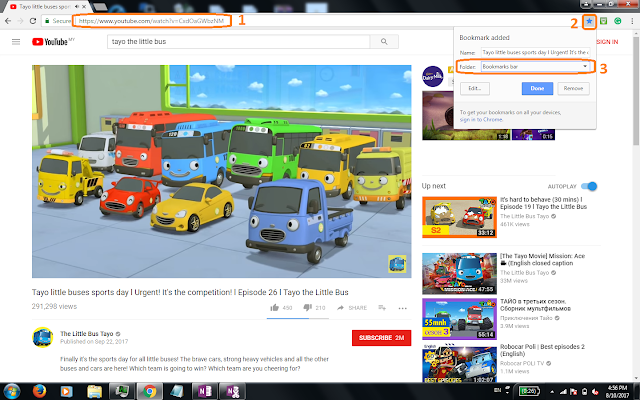Image resolution: width=640 pixels, height=400 pixels.
Task: Click the SIGN IN link
Action: 607,42
